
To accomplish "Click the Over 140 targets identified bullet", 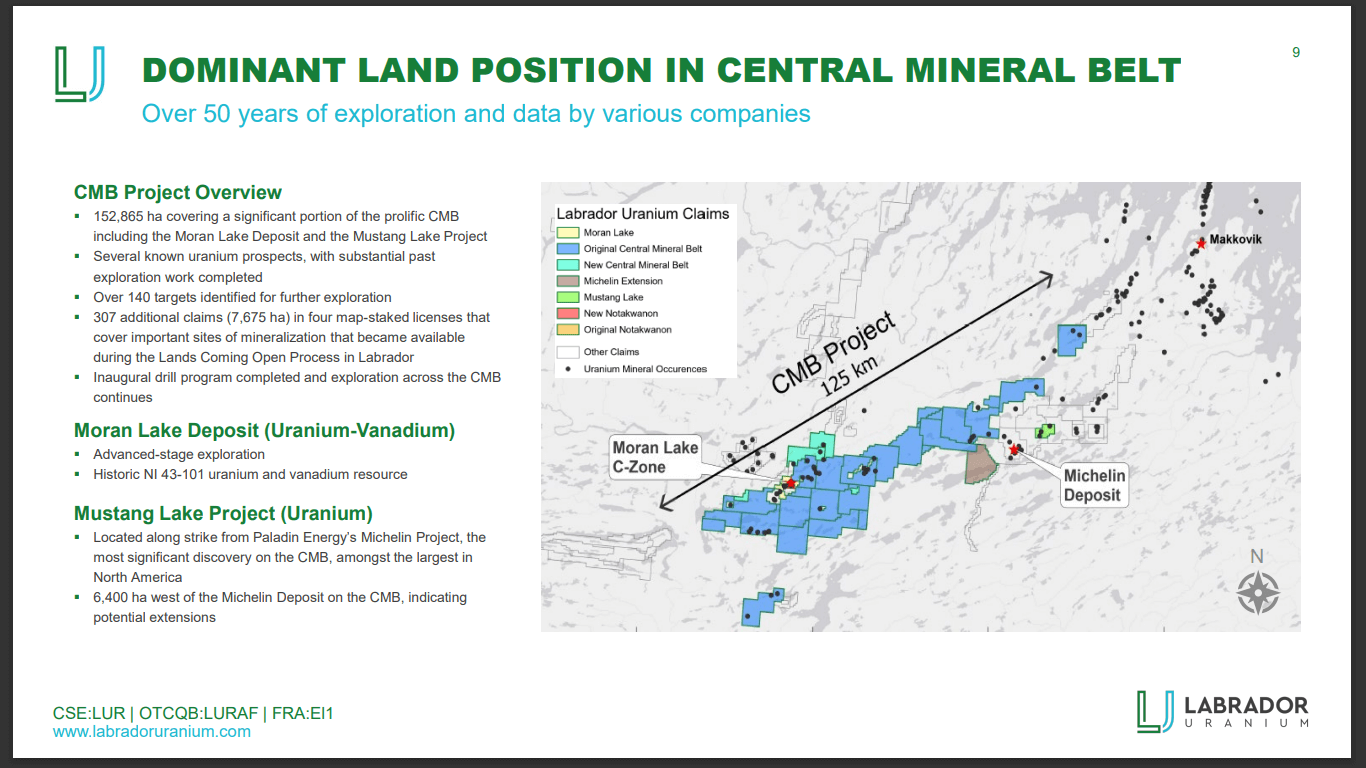I will point(242,297).
